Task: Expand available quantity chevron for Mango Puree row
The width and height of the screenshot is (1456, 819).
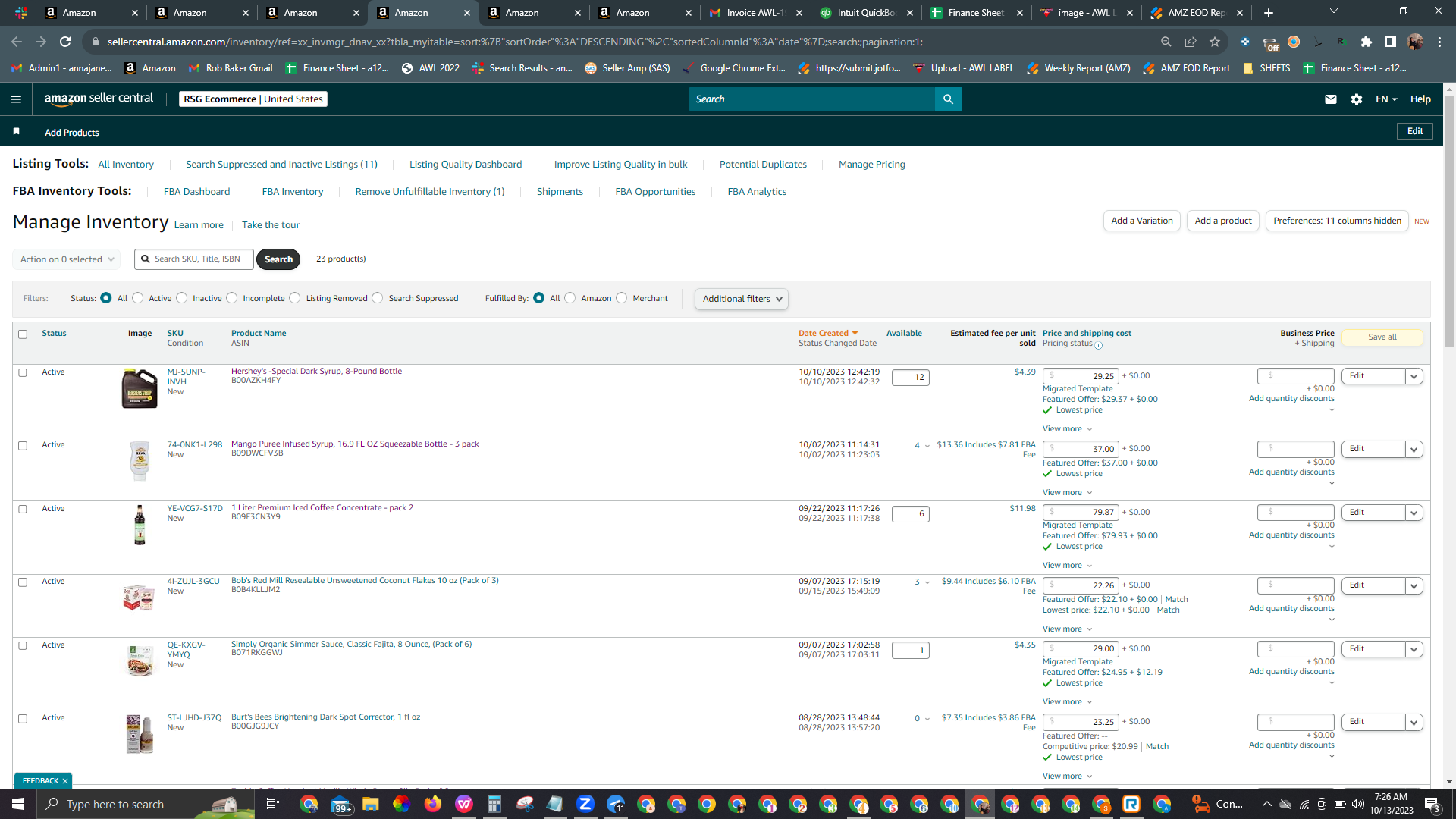Action: point(927,446)
